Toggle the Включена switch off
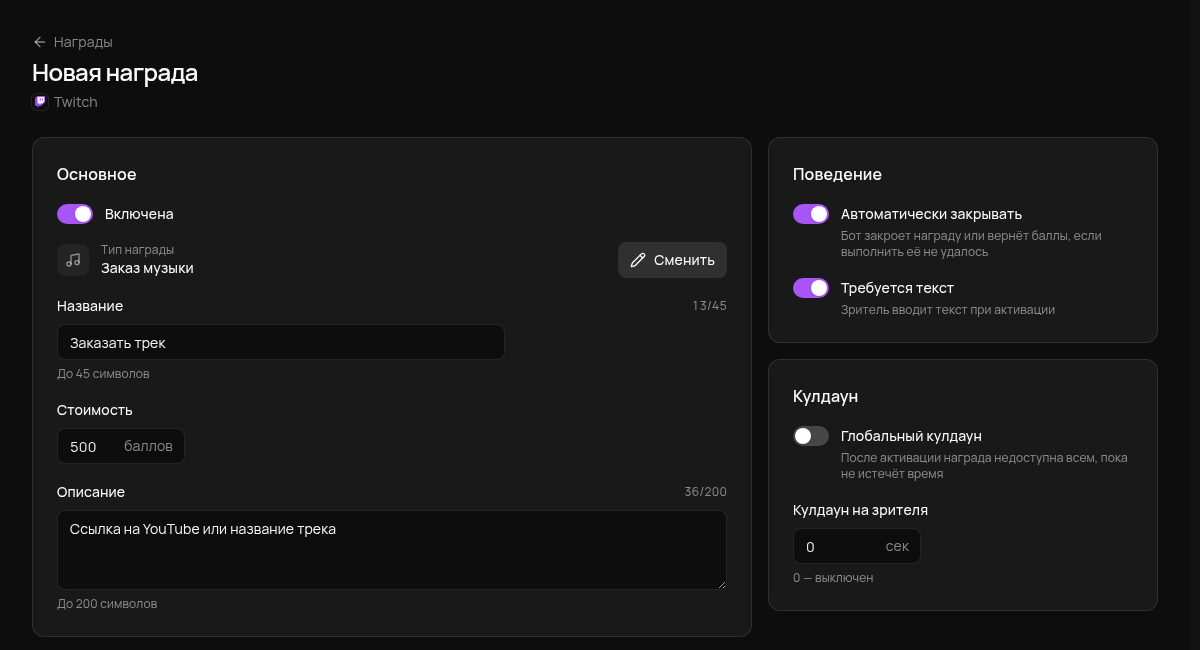This screenshot has width=1200, height=650. click(75, 214)
